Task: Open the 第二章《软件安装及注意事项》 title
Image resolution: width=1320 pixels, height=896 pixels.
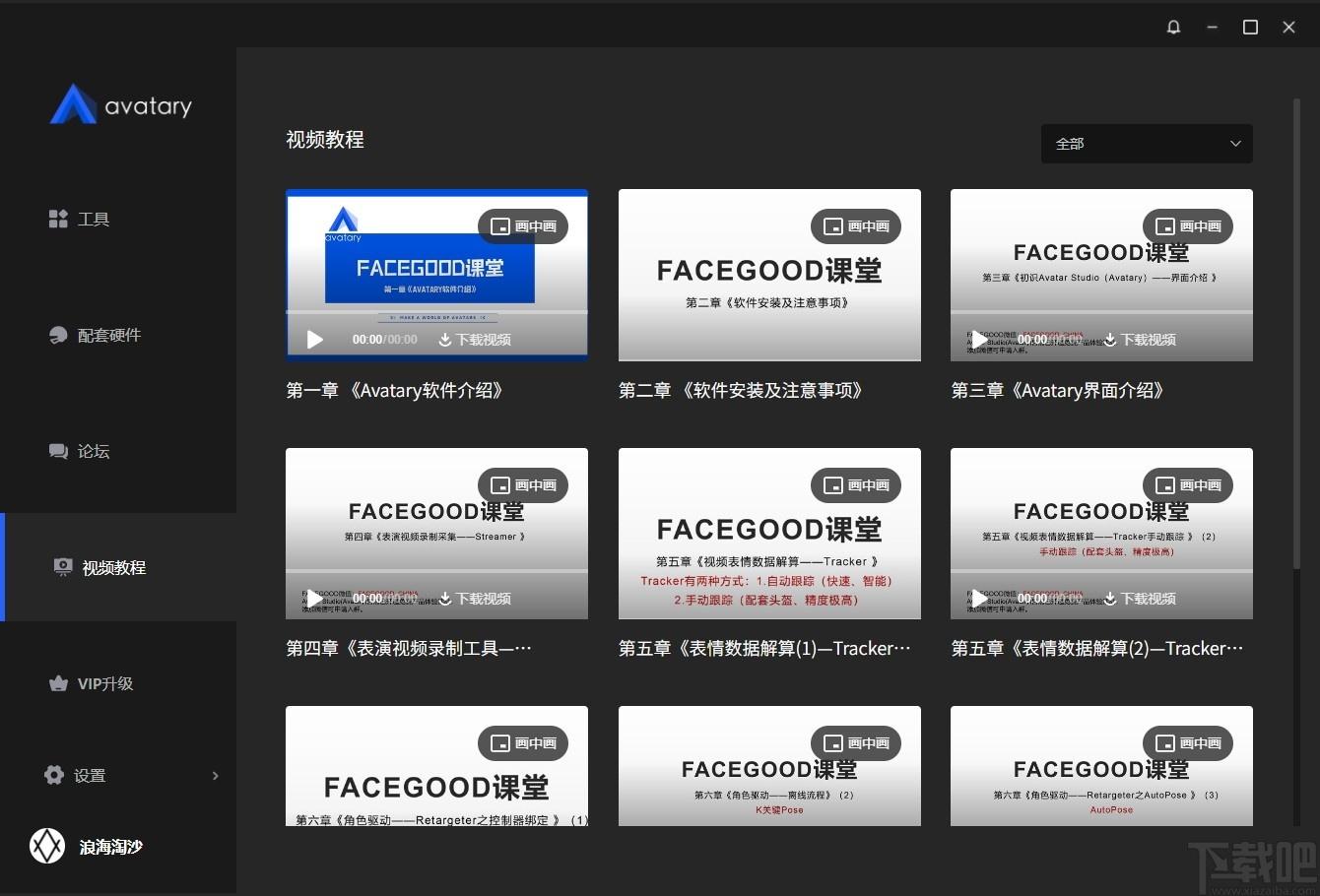Action: point(742,391)
